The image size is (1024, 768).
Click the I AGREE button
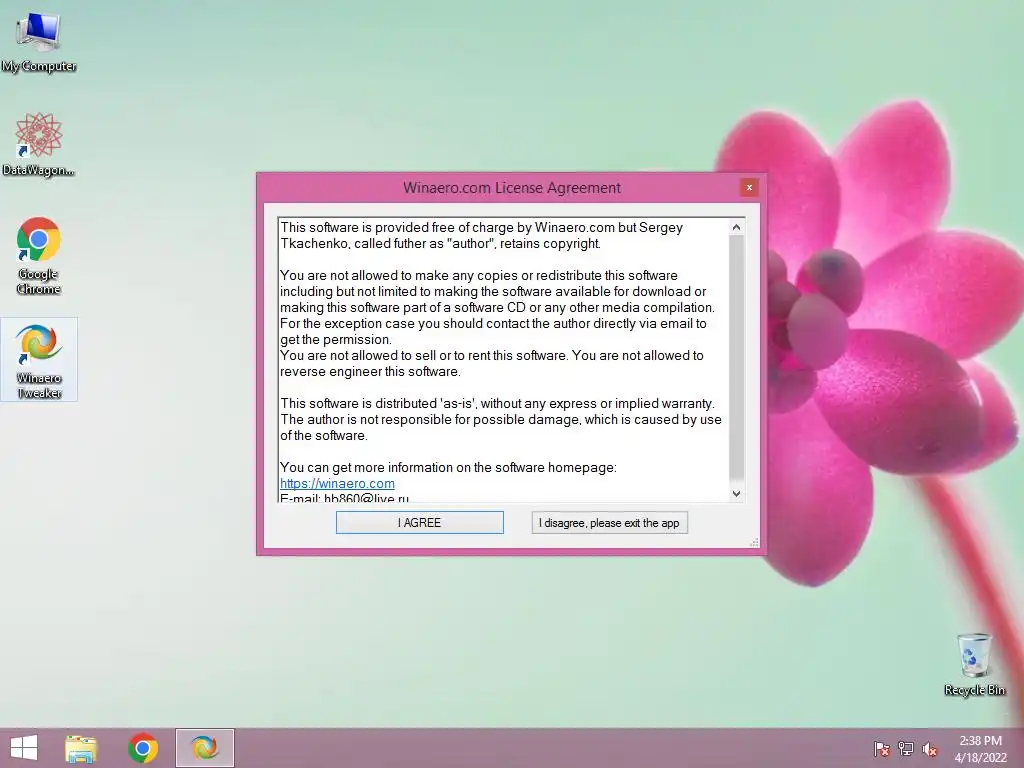coord(420,522)
